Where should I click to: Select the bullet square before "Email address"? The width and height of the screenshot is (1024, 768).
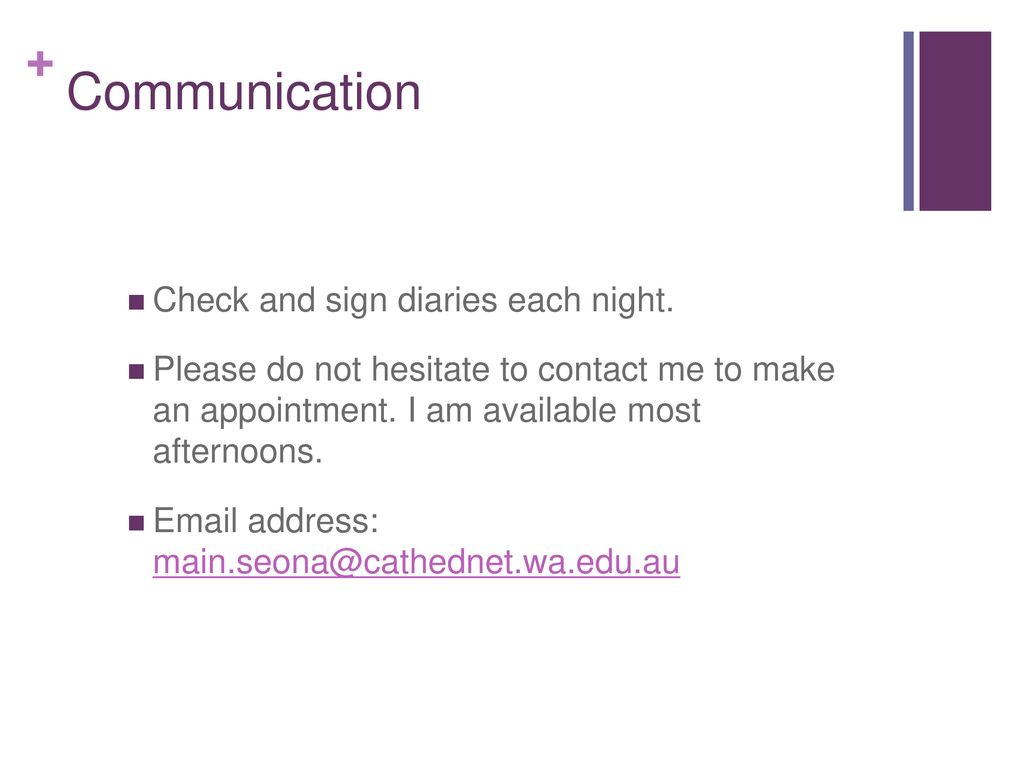[136, 523]
